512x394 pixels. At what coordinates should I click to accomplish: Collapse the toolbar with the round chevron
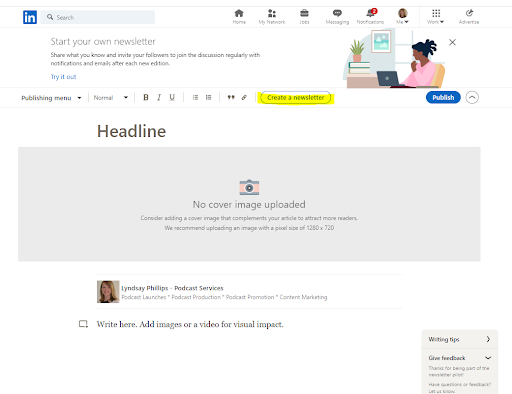472,97
